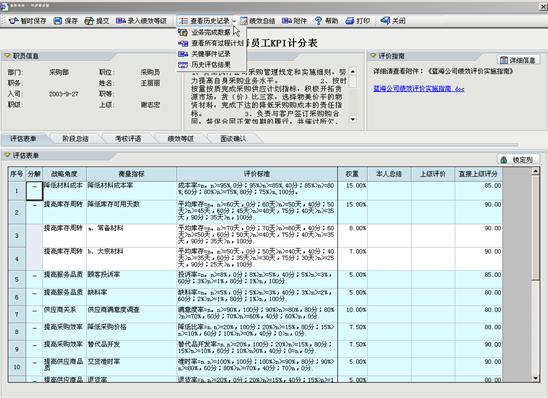Open the 蓝海公司绩效评价实施指南.doc link
The image size is (548, 398).
pos(419,89)
